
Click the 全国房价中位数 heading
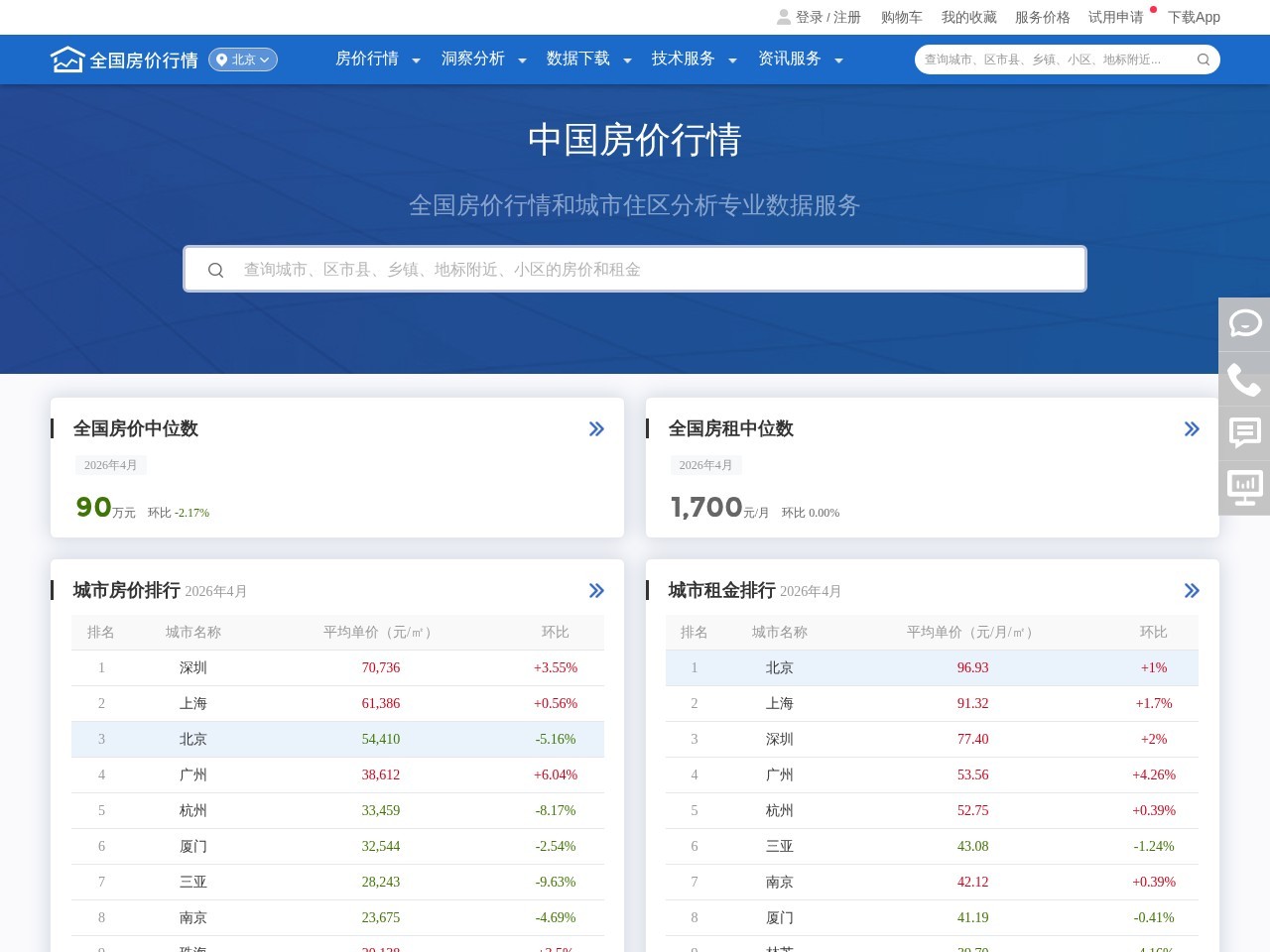point(136,428)
